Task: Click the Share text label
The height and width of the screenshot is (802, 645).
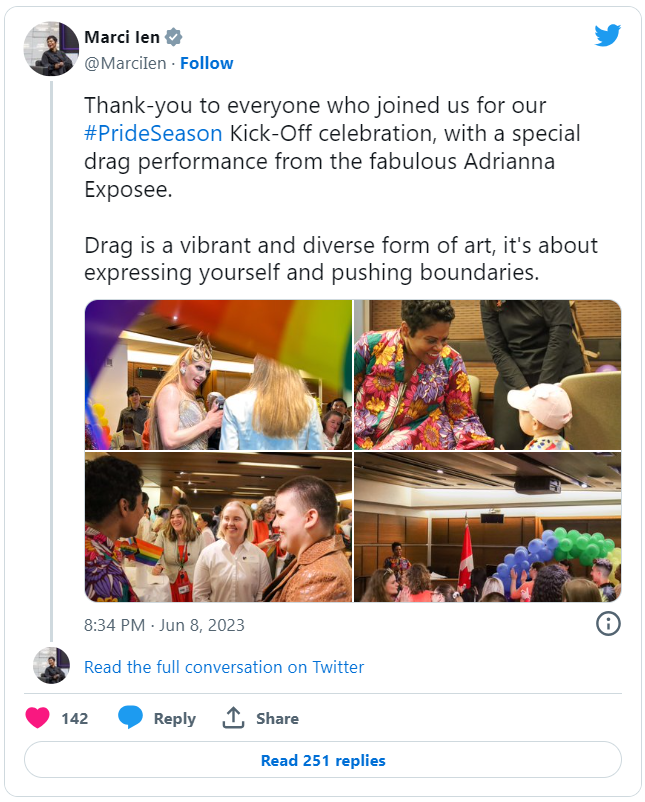Action: (277, 718)
